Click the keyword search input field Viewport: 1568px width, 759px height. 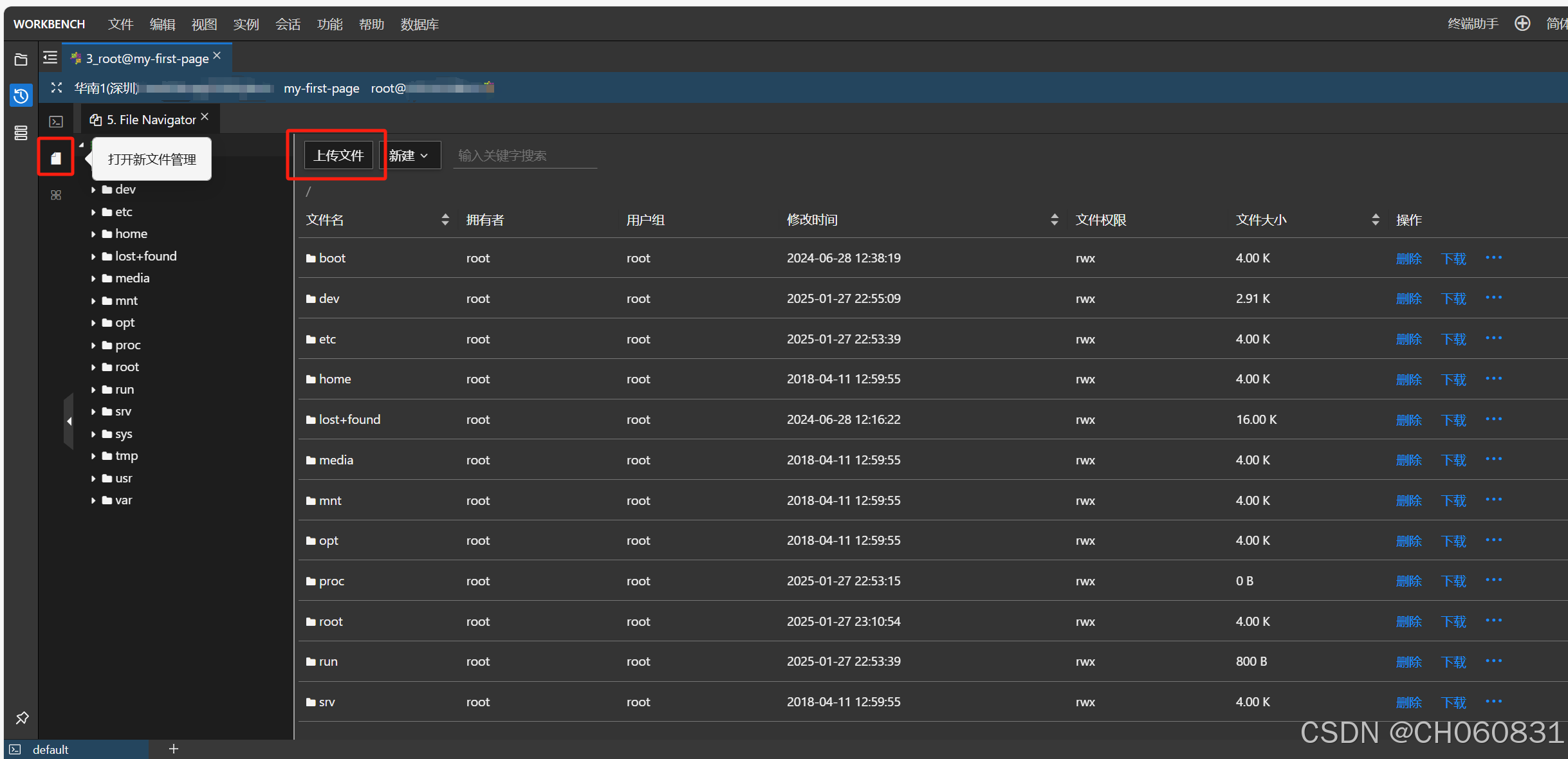point(525,156)
